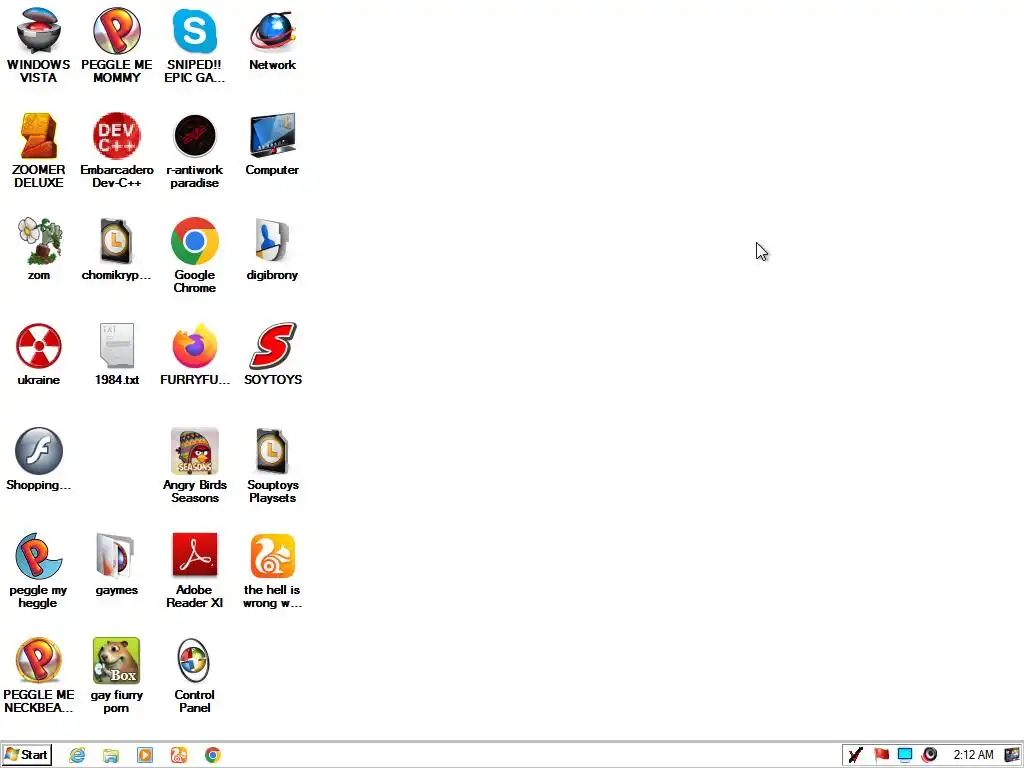Click the 'Adobe Reader XI' label text
The width and height of the screenshot is (1024, 768).
[195, 596]
